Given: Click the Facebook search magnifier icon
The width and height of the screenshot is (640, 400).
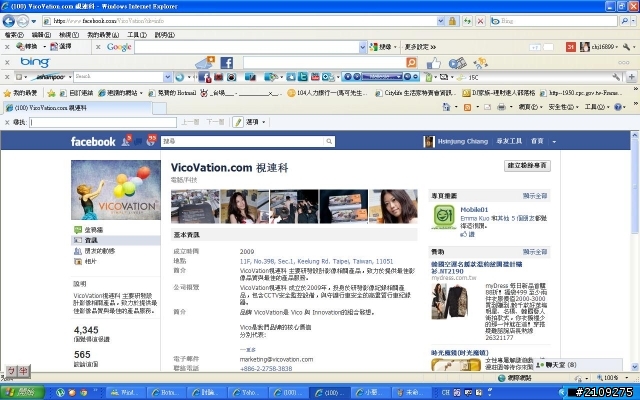Looking at the screenshot, I should (329, 141).
